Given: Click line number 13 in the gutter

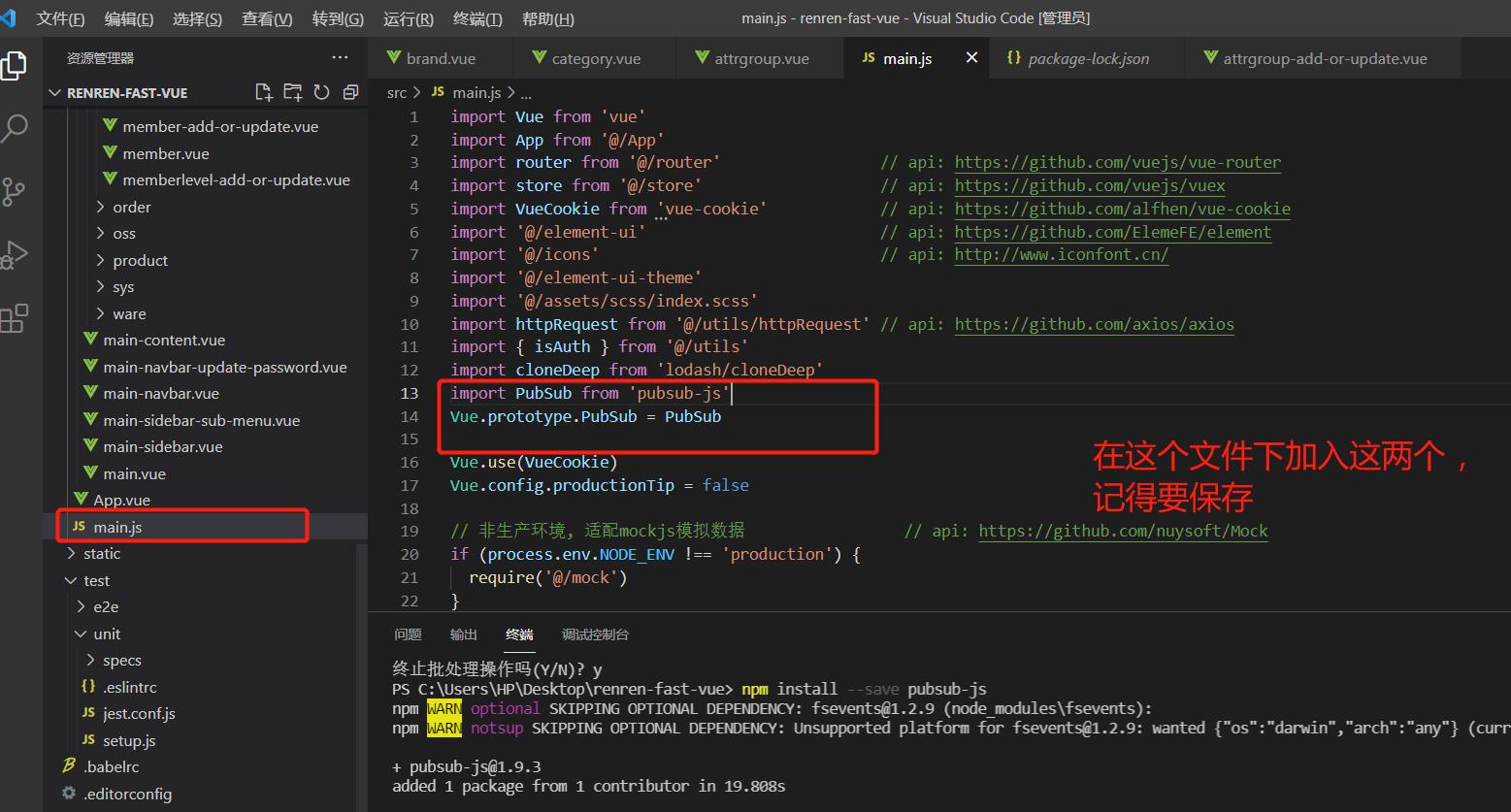Looking at the screenshot, I should point(409,393).
